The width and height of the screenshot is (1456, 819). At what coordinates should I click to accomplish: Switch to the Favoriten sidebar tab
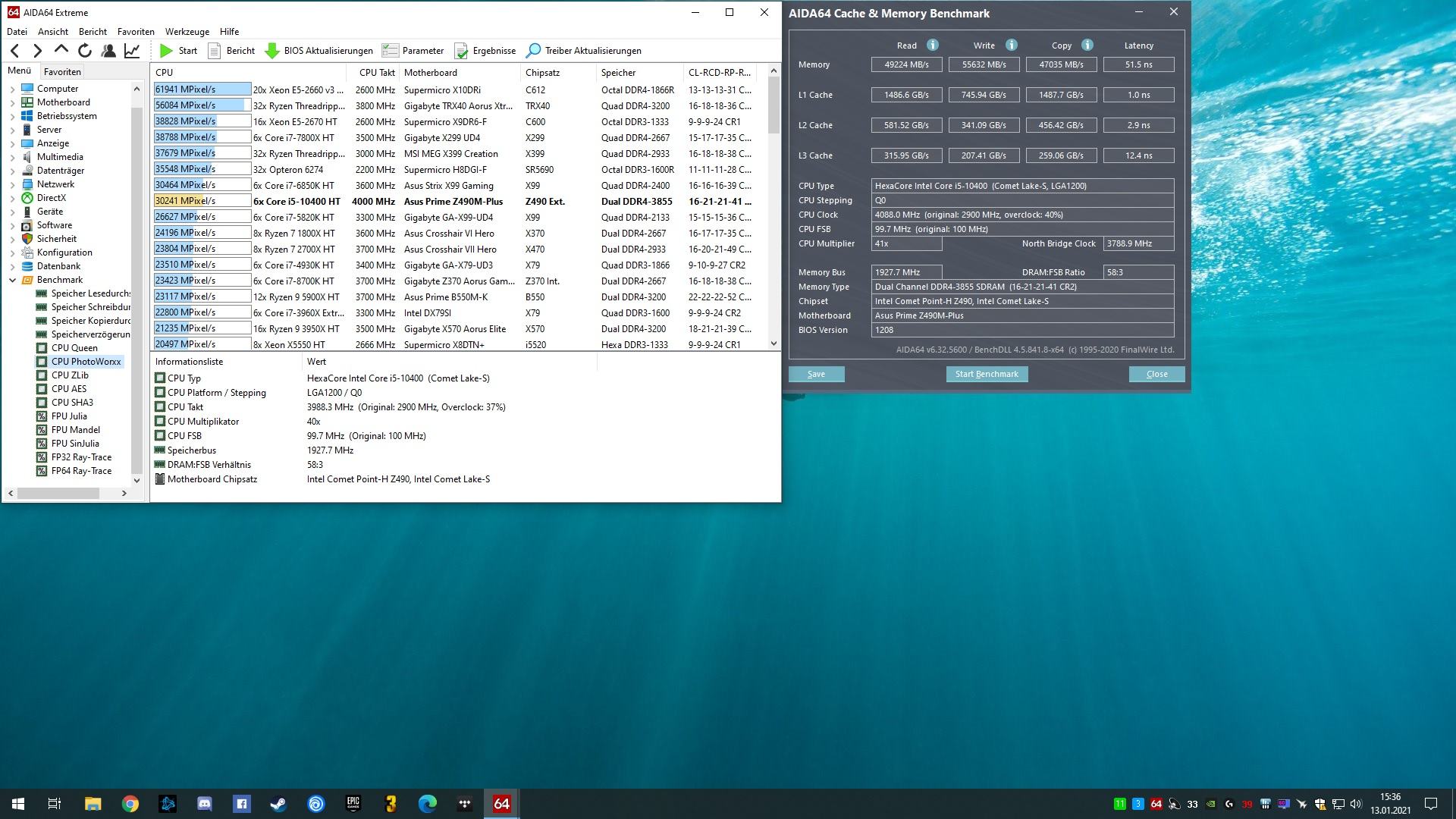[62, 72]
